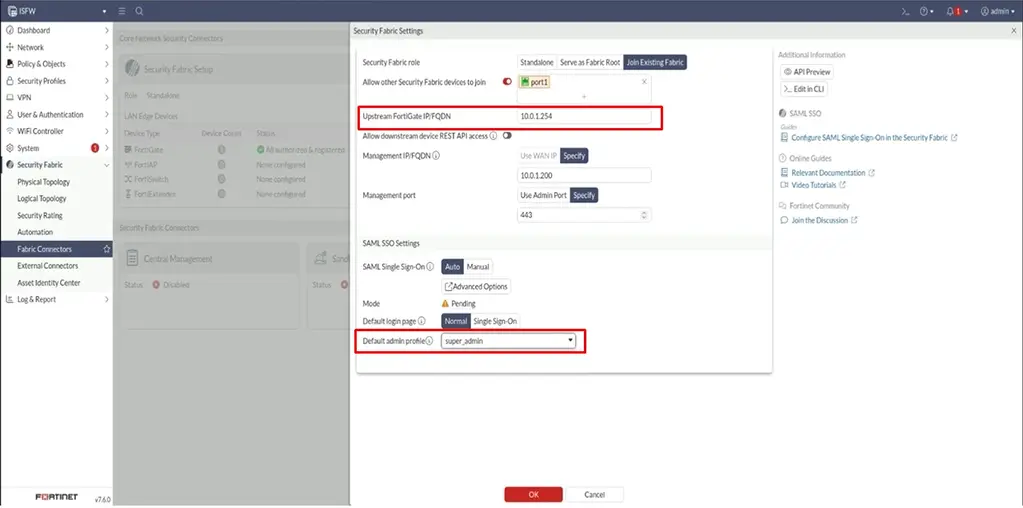Open Logical Topology page

tap(42, 198)
